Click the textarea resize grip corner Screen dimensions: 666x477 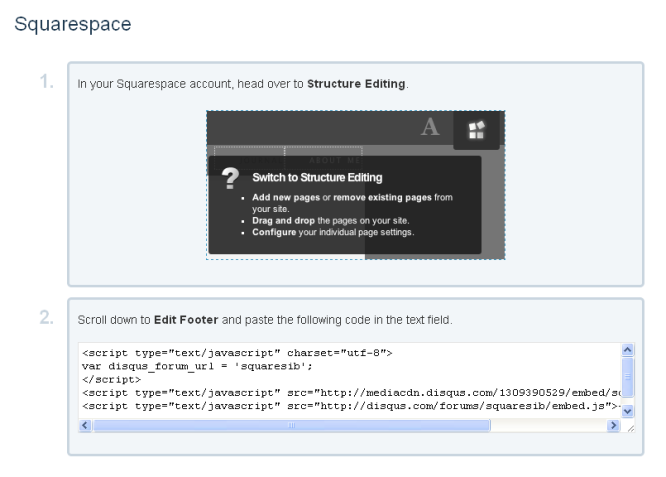(x=629, y=426)
